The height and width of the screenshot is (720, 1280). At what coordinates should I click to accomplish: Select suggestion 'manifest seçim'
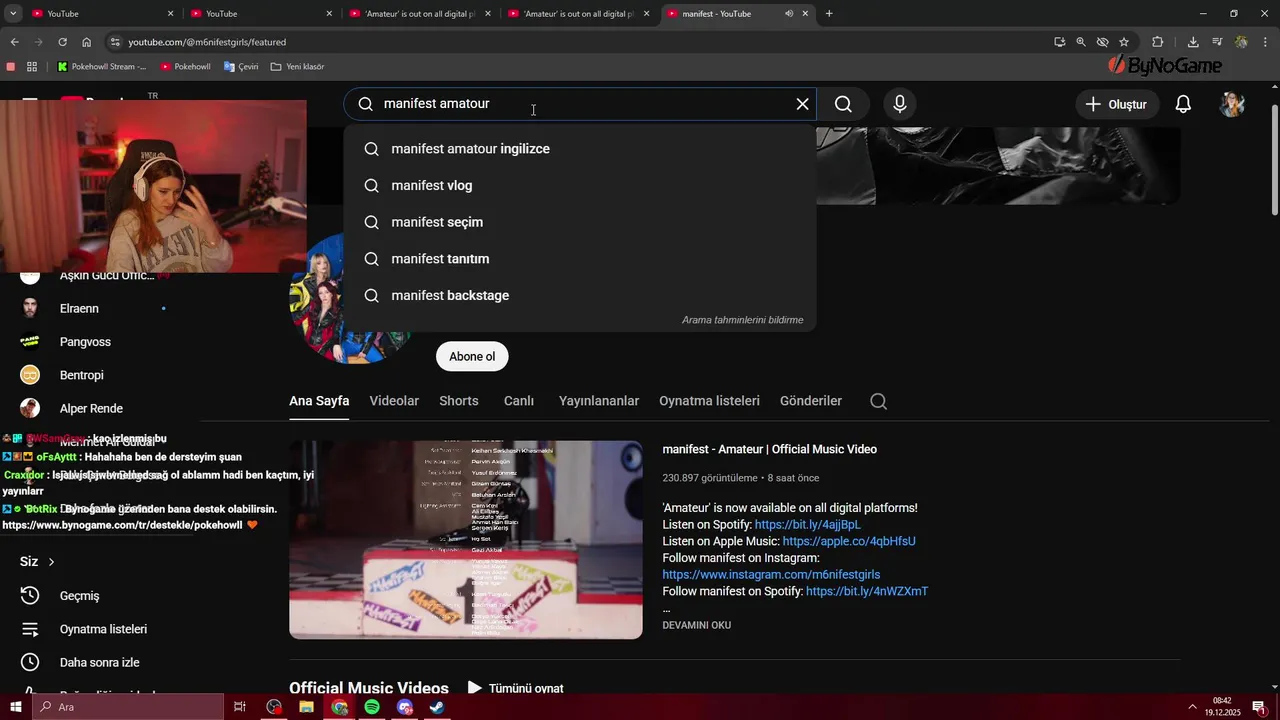click(580, 222)
